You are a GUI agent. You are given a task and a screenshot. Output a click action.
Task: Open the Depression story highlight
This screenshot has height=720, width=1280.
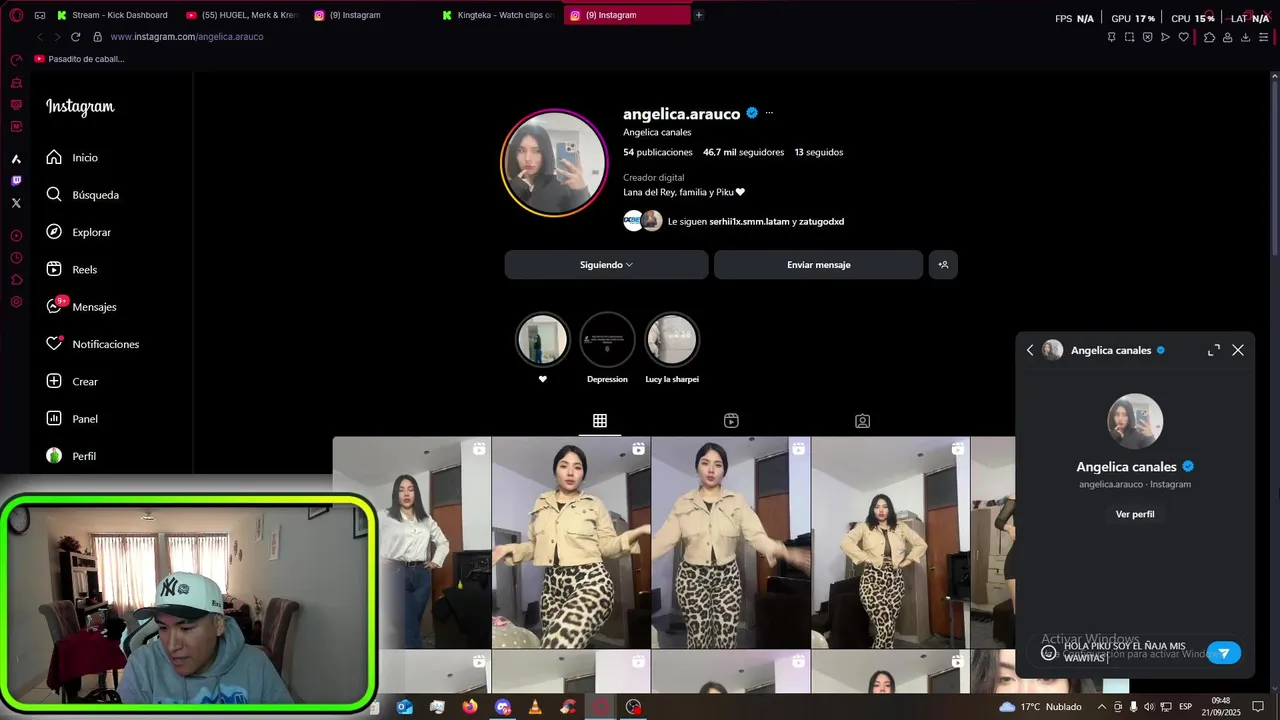pos(607,340)
